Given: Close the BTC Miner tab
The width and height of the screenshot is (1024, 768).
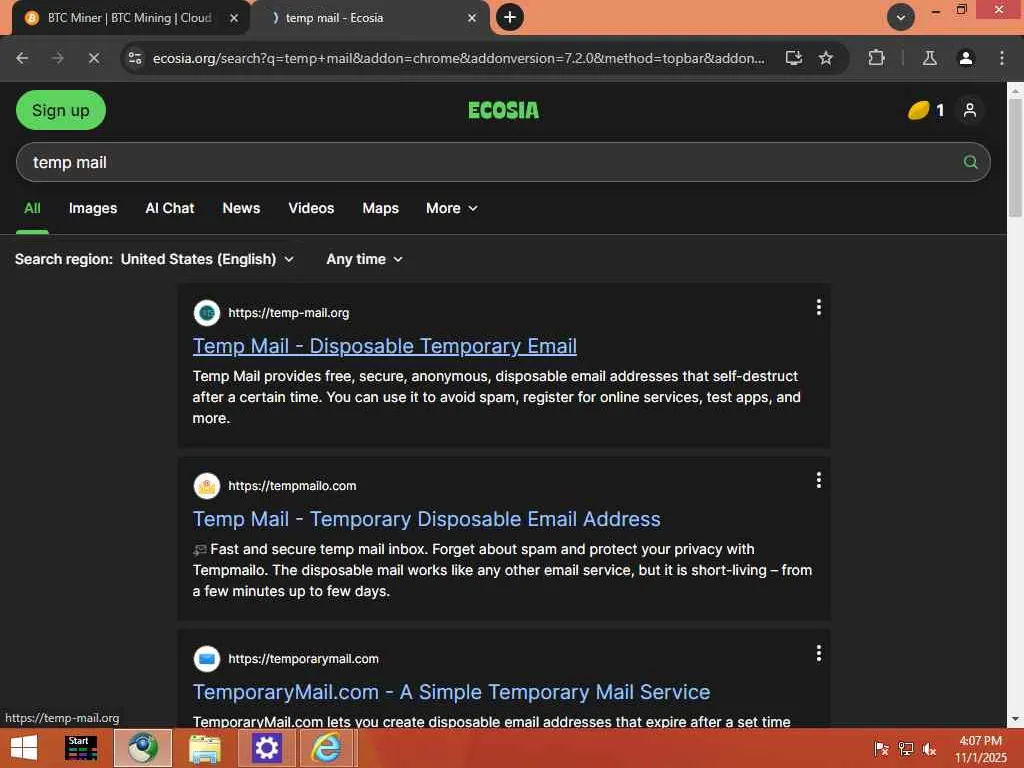Looking at the screenshot, I should [x=234, y=18].
